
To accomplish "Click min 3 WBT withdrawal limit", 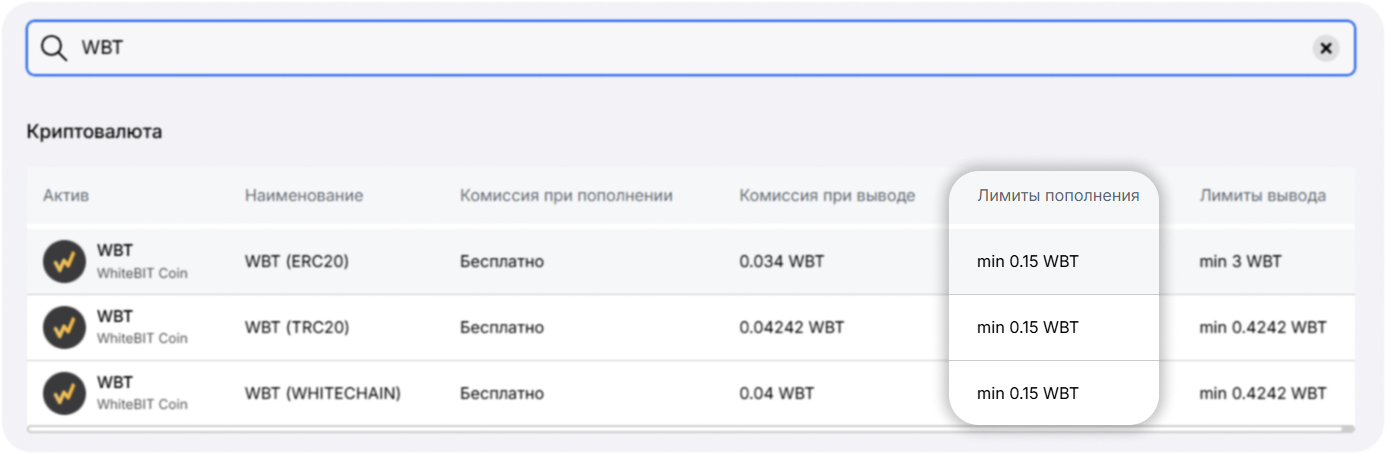I will [1240, 262].
